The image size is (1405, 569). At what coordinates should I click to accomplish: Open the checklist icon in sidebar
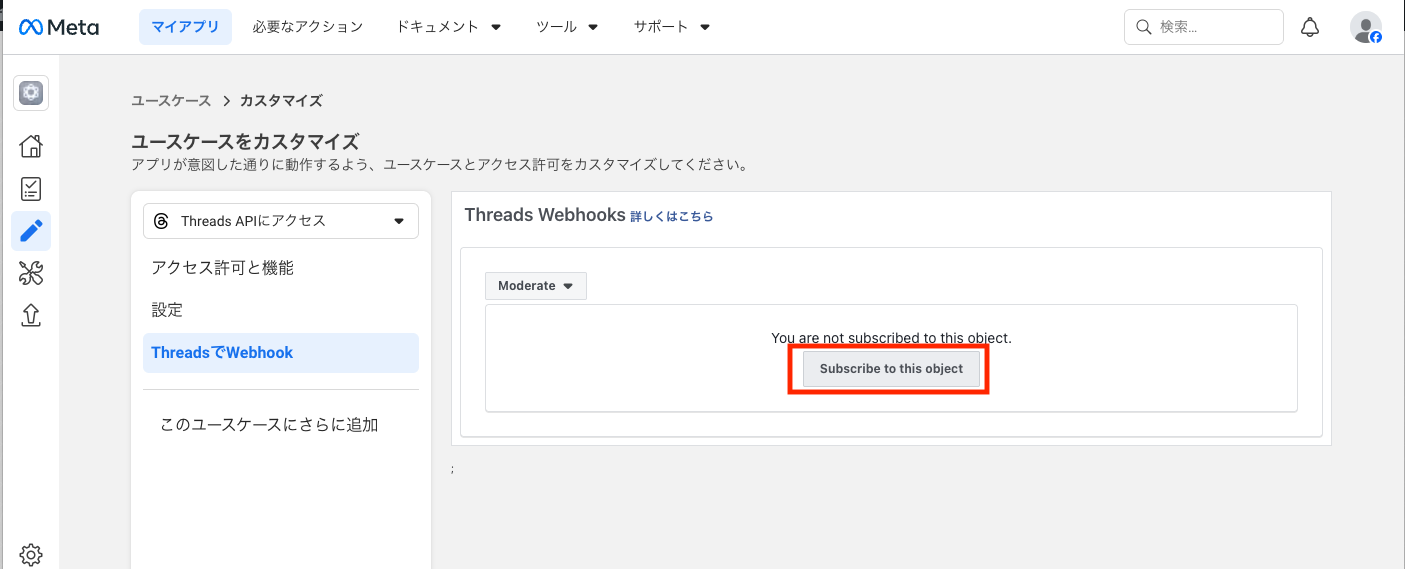31,189
